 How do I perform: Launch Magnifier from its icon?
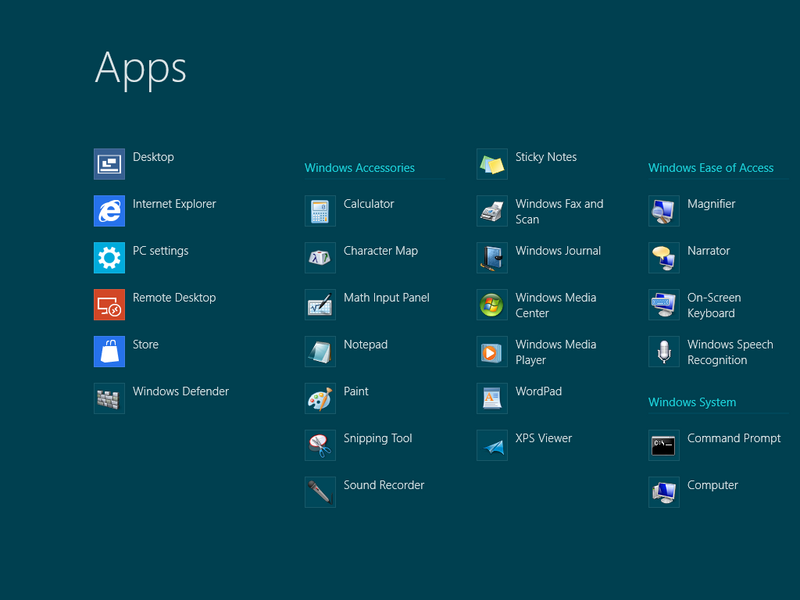[664, 211]
